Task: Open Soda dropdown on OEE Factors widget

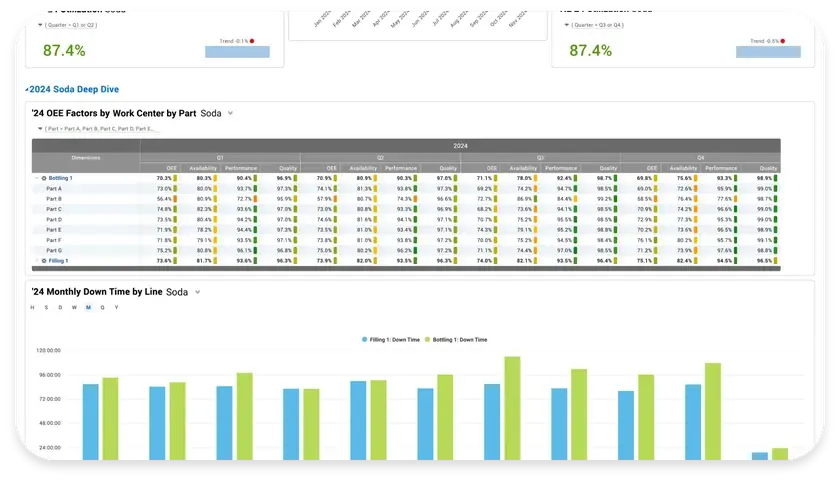Action: [x=230, y=113]
